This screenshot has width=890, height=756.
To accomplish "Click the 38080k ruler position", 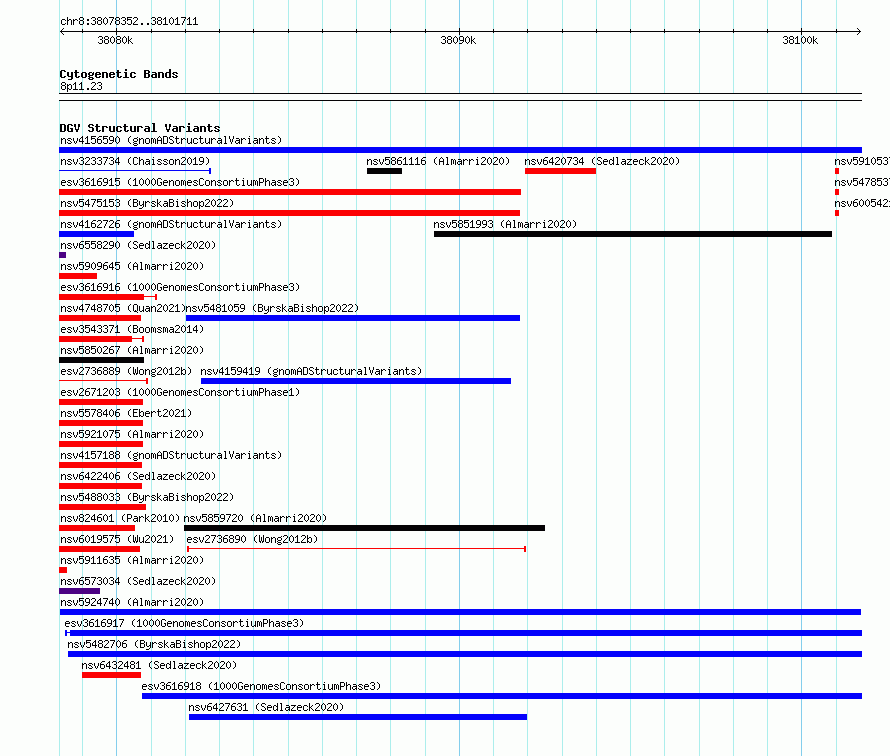I will click(x=115, y=40).
